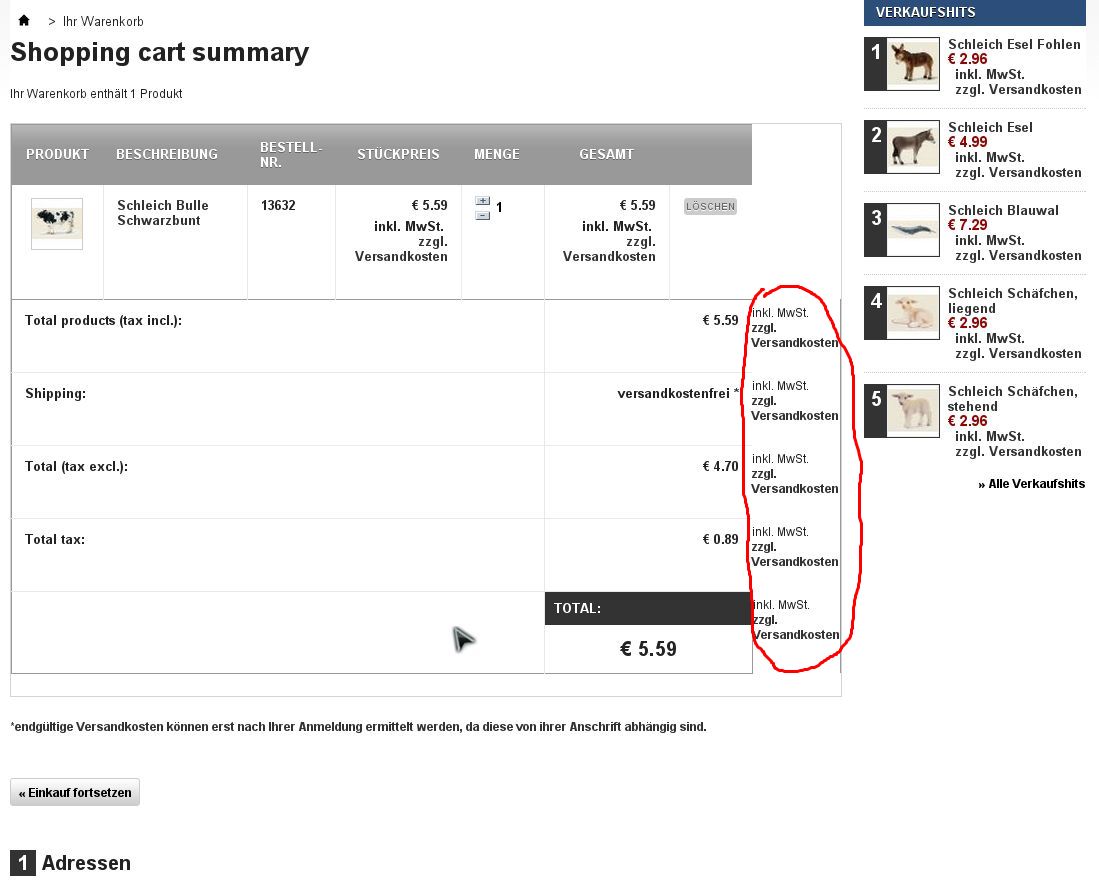Decrease quantity with the minus icon
This screenshot has width=1099, height=893.
(483, 215)
